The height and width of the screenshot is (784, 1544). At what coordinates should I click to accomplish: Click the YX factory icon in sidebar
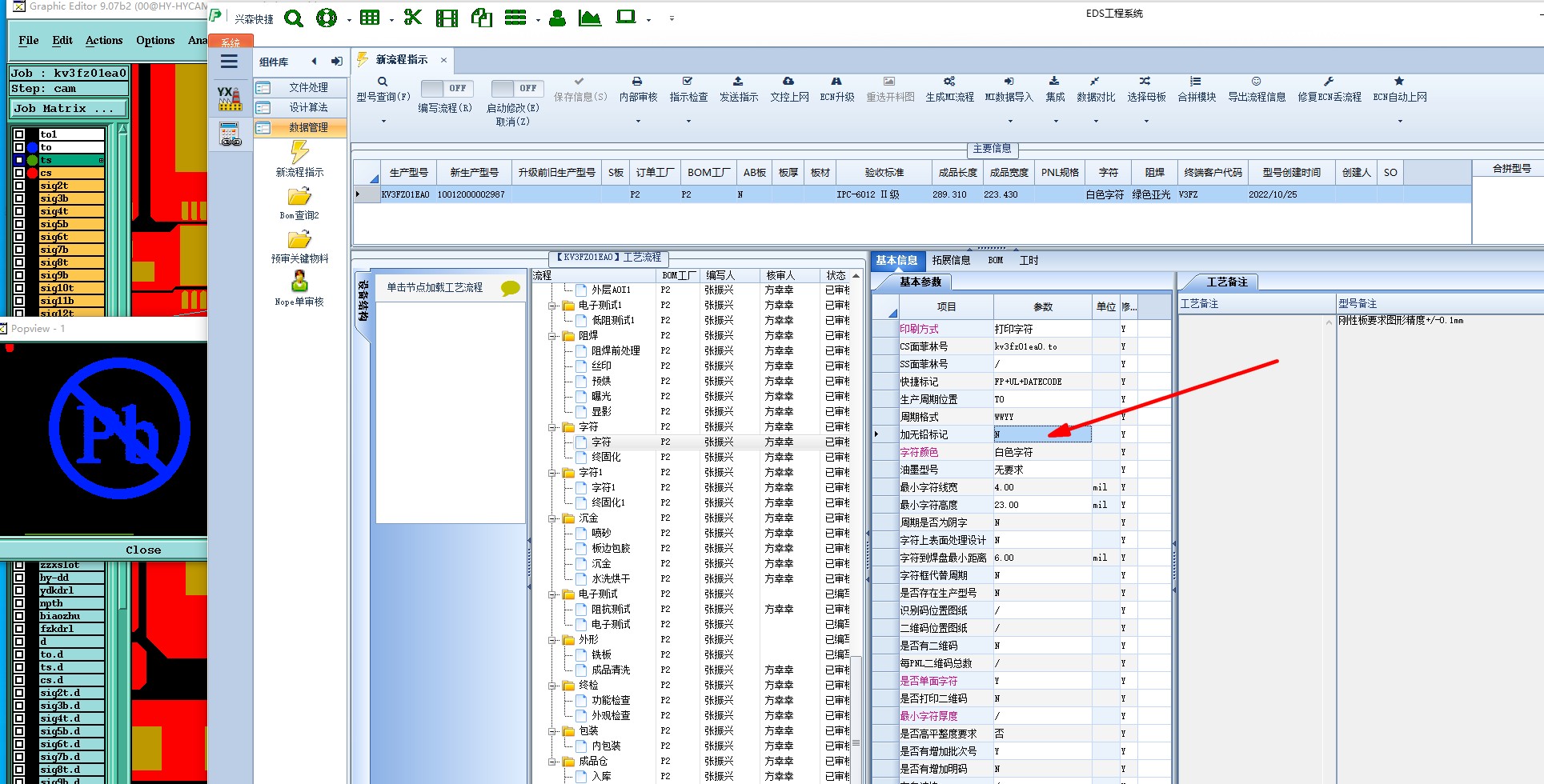point(230,98)
